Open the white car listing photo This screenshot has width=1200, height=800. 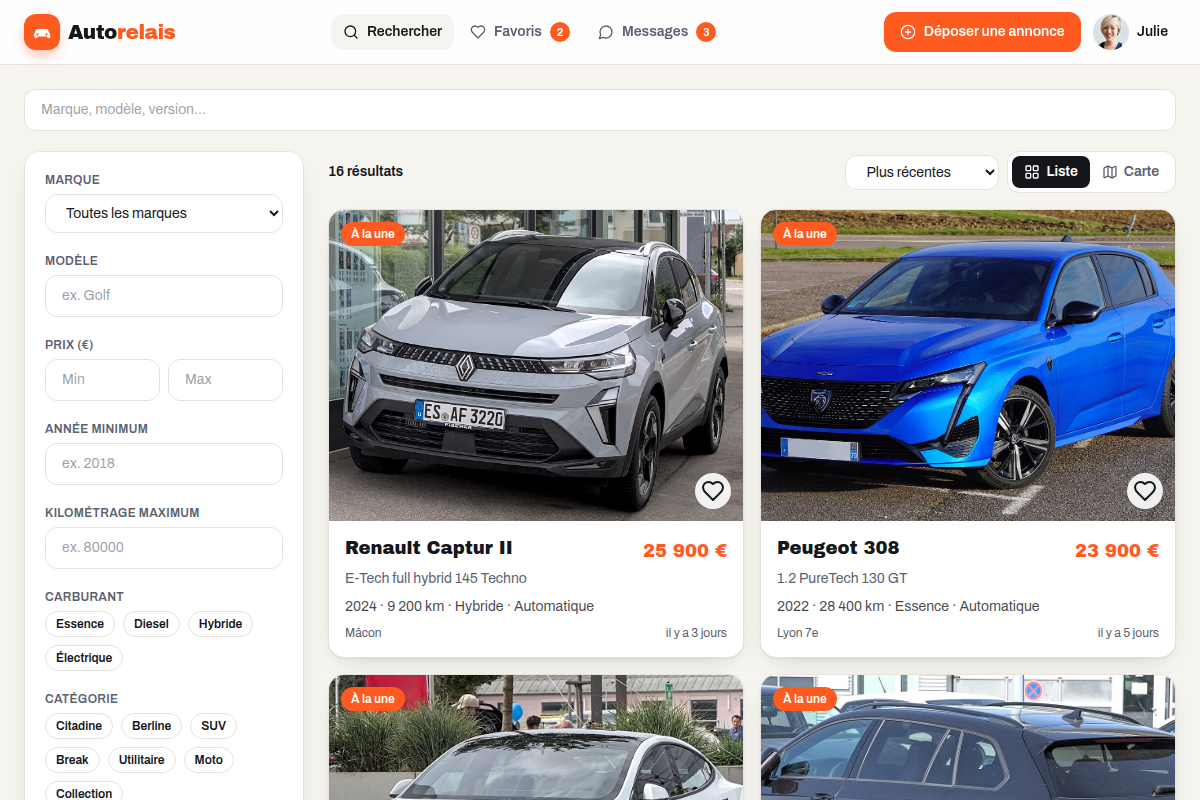pyautogui.click(x=536, y=738)
